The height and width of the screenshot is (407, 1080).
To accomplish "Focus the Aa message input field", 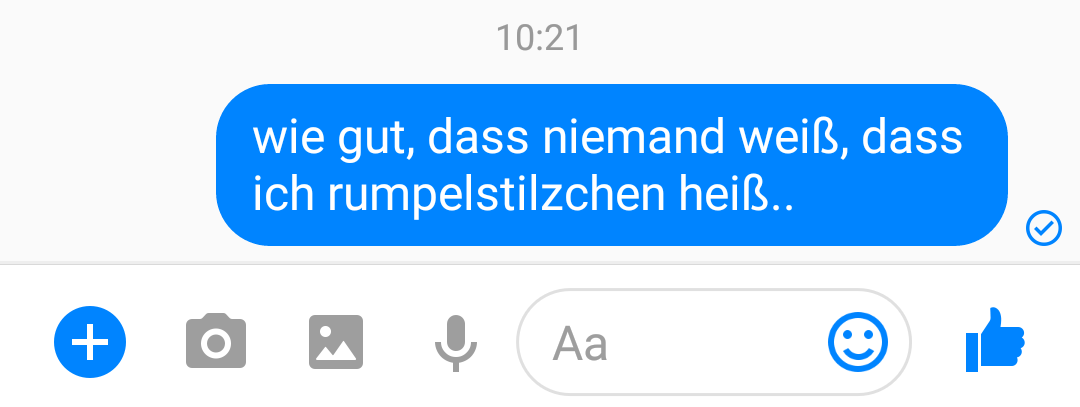I will click(714, 342).
